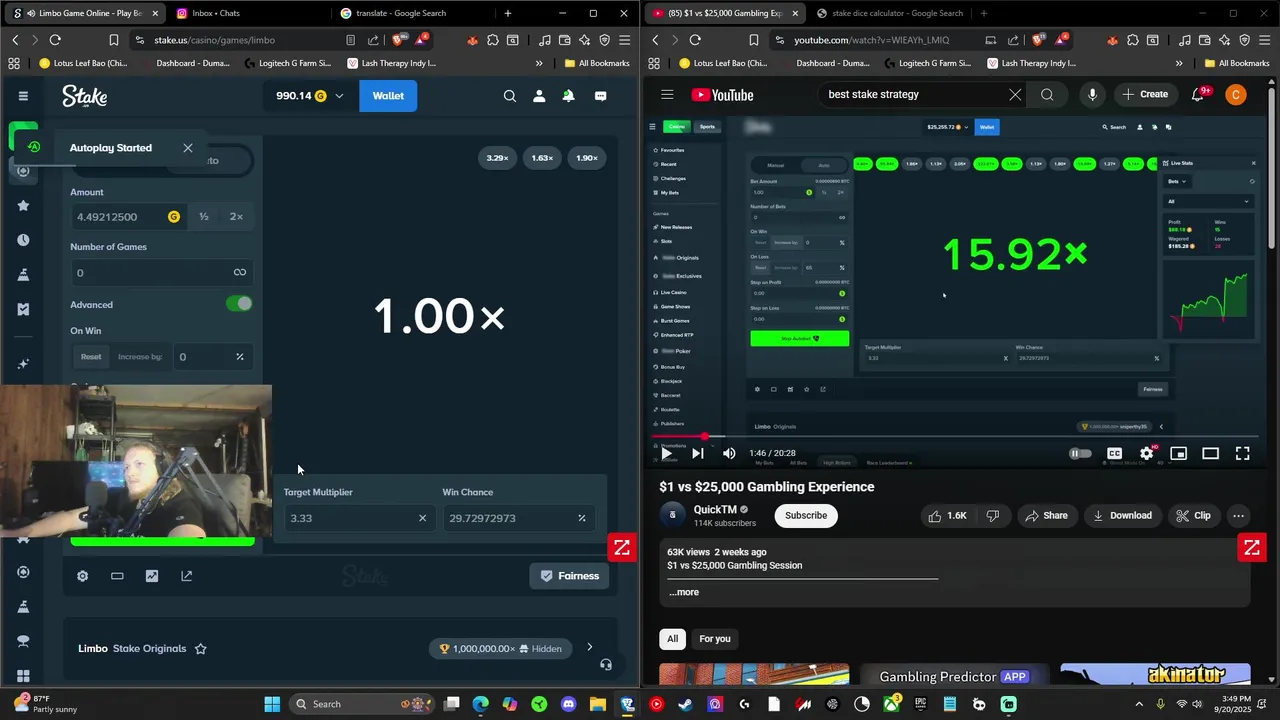
Task: Double the bet amount with 2×
Action: coord(236,217)
